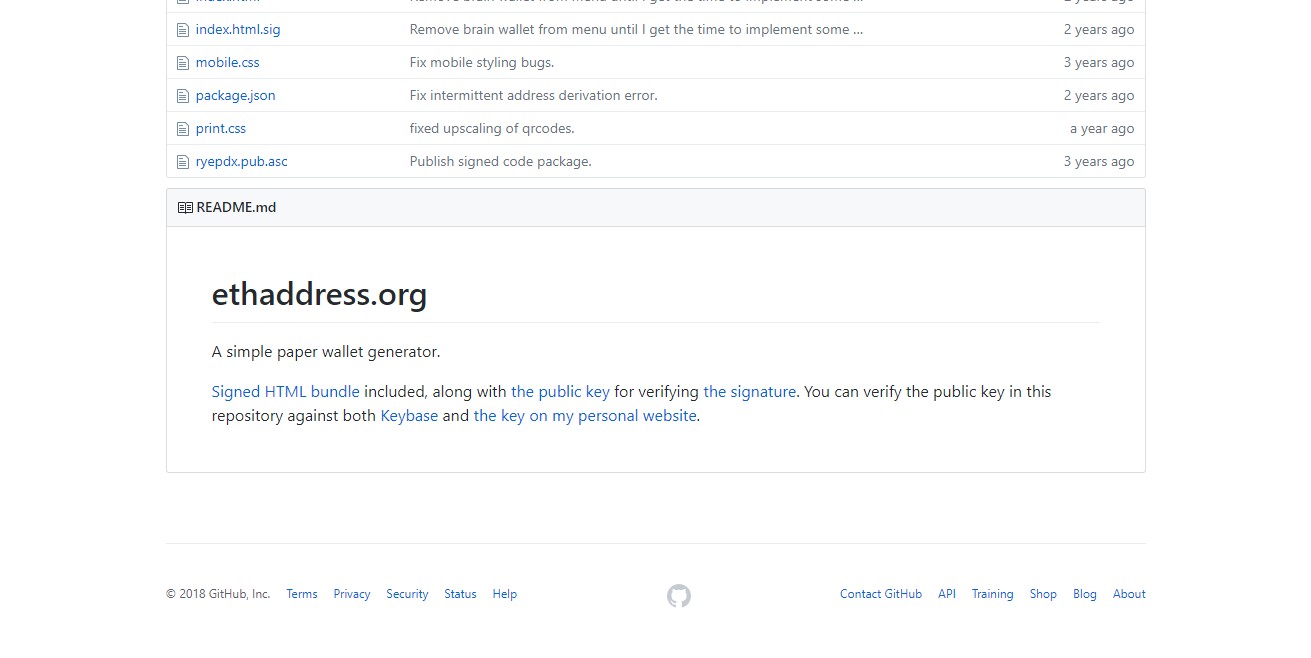The image size is (1311, 658).
Task: Follow the Signed HTML bundle link
Action: pyautogui.click(x=285, y=392)
